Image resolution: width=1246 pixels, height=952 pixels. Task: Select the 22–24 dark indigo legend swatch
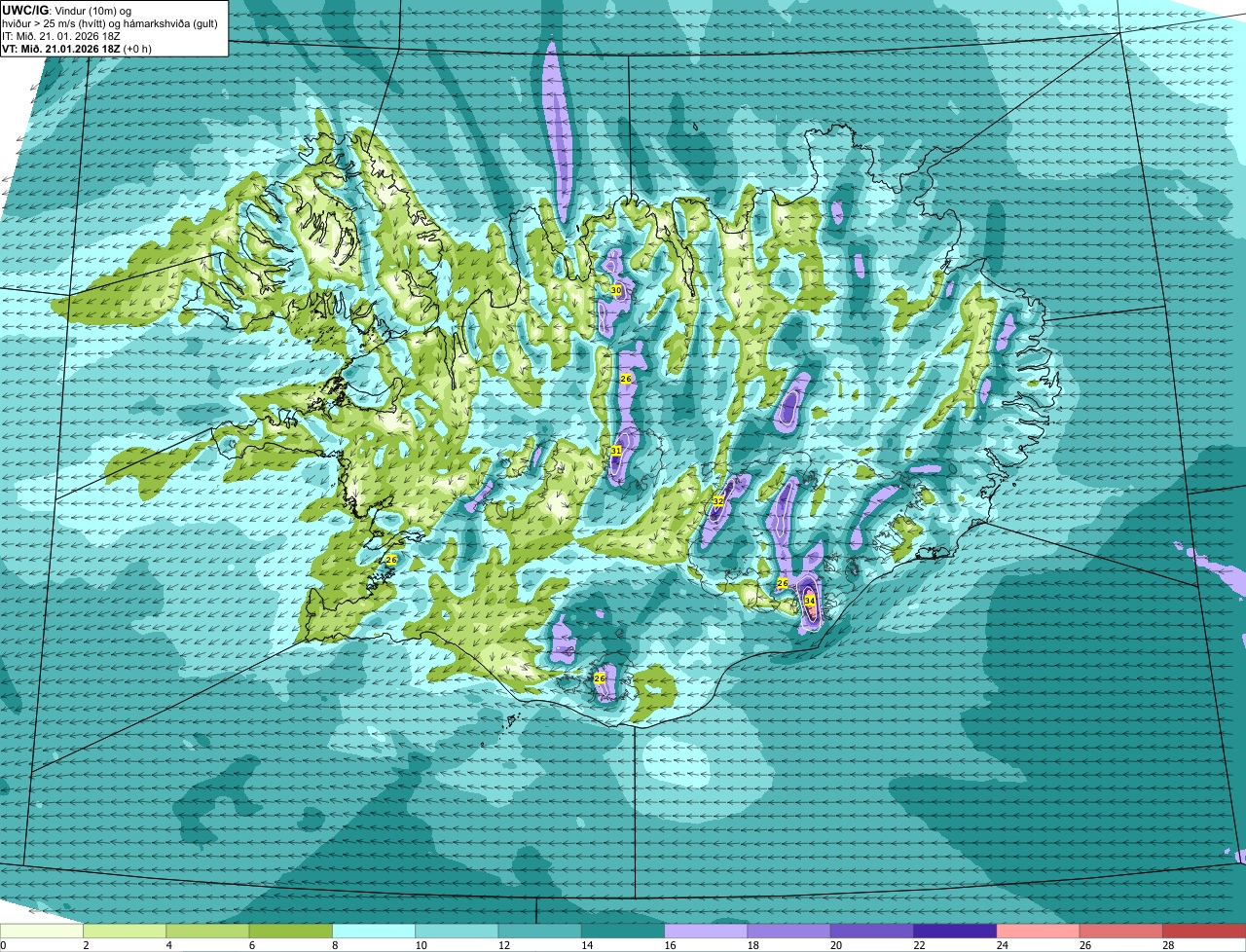pos(955,932)
